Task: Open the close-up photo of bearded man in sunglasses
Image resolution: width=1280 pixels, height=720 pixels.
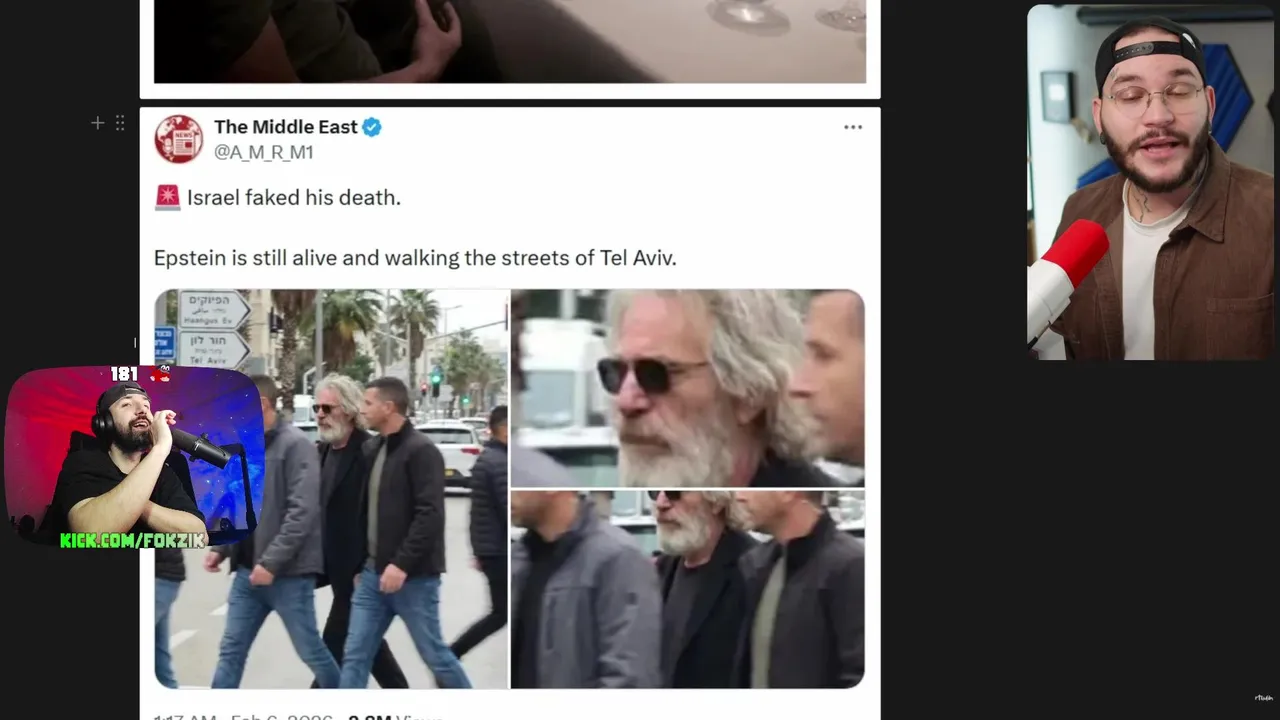Action: (688, 387)
